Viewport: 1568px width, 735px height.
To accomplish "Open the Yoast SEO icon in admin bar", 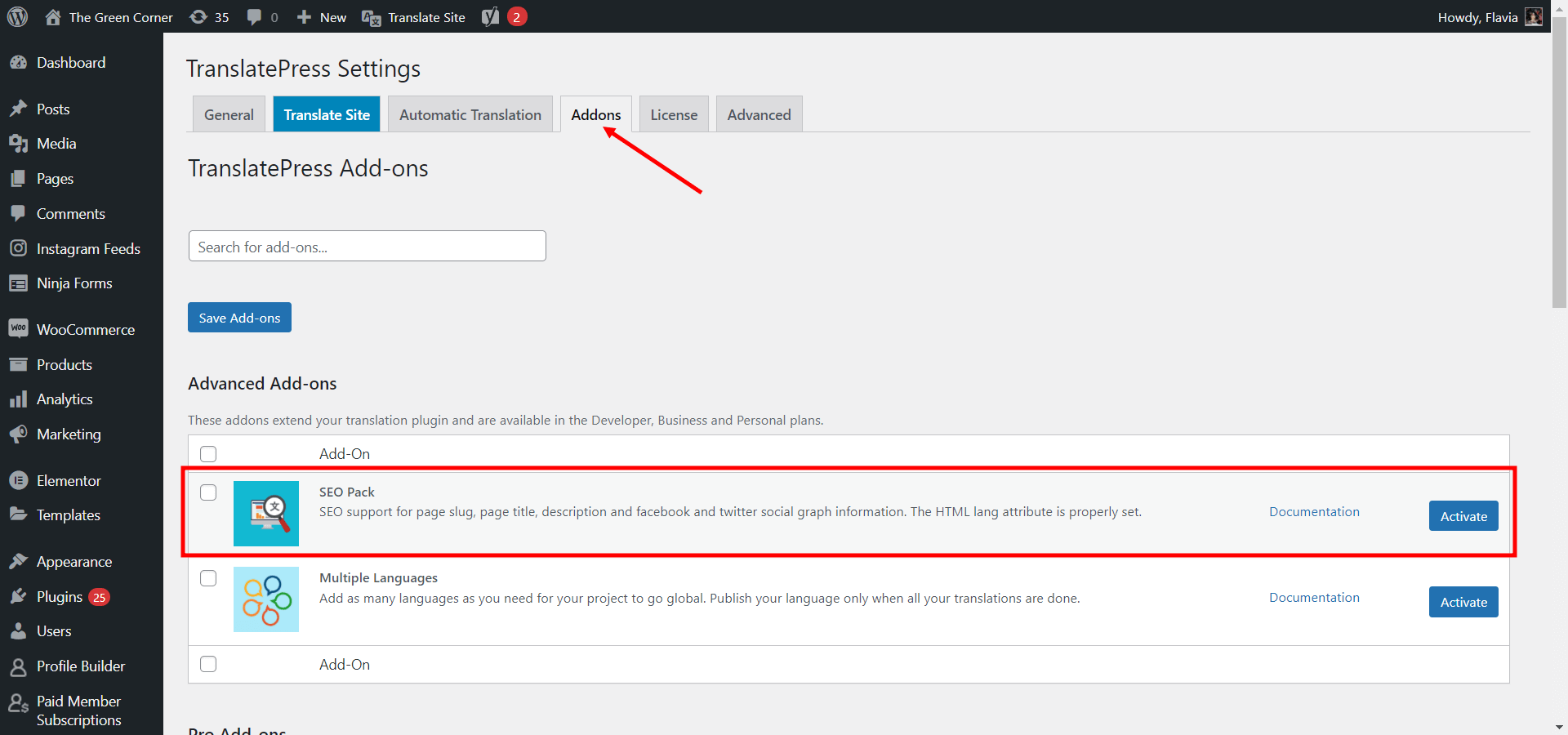I will [490, 17].
